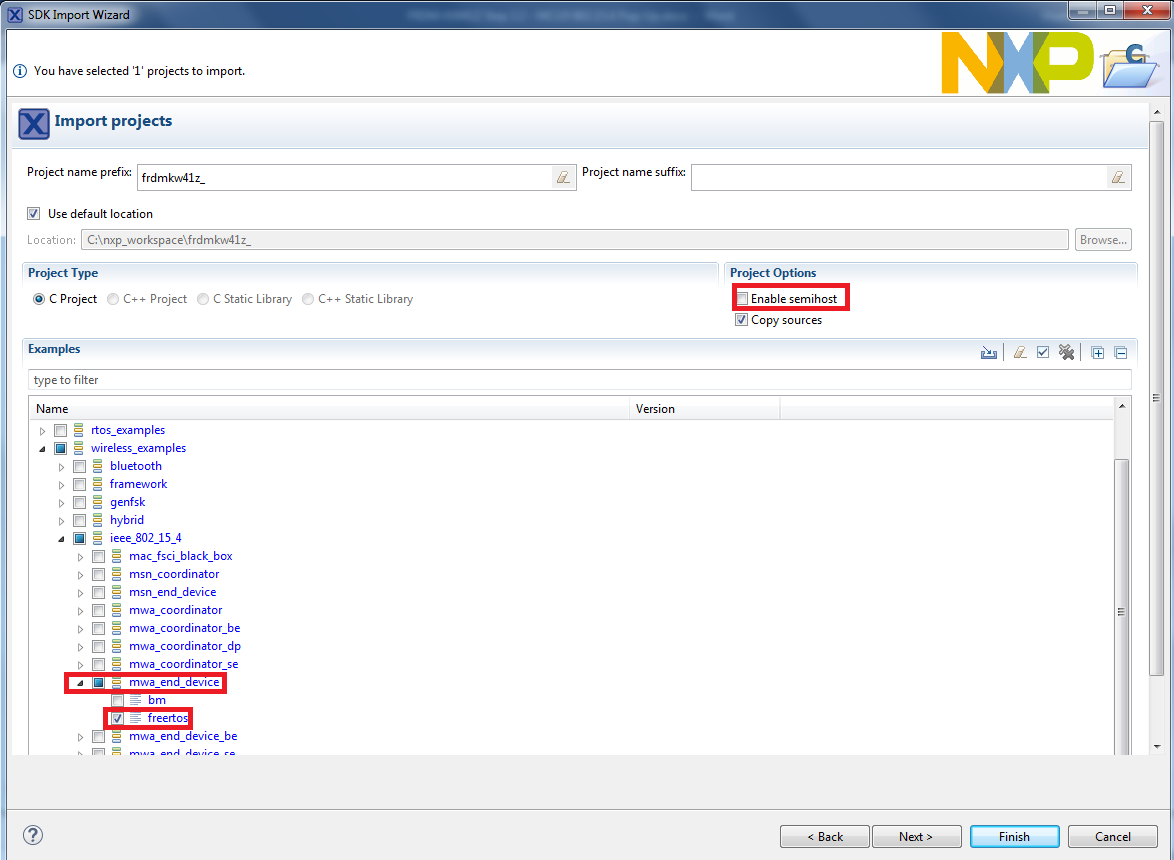Collapse the ieee_802_15_4 tree node

[62, 539]
